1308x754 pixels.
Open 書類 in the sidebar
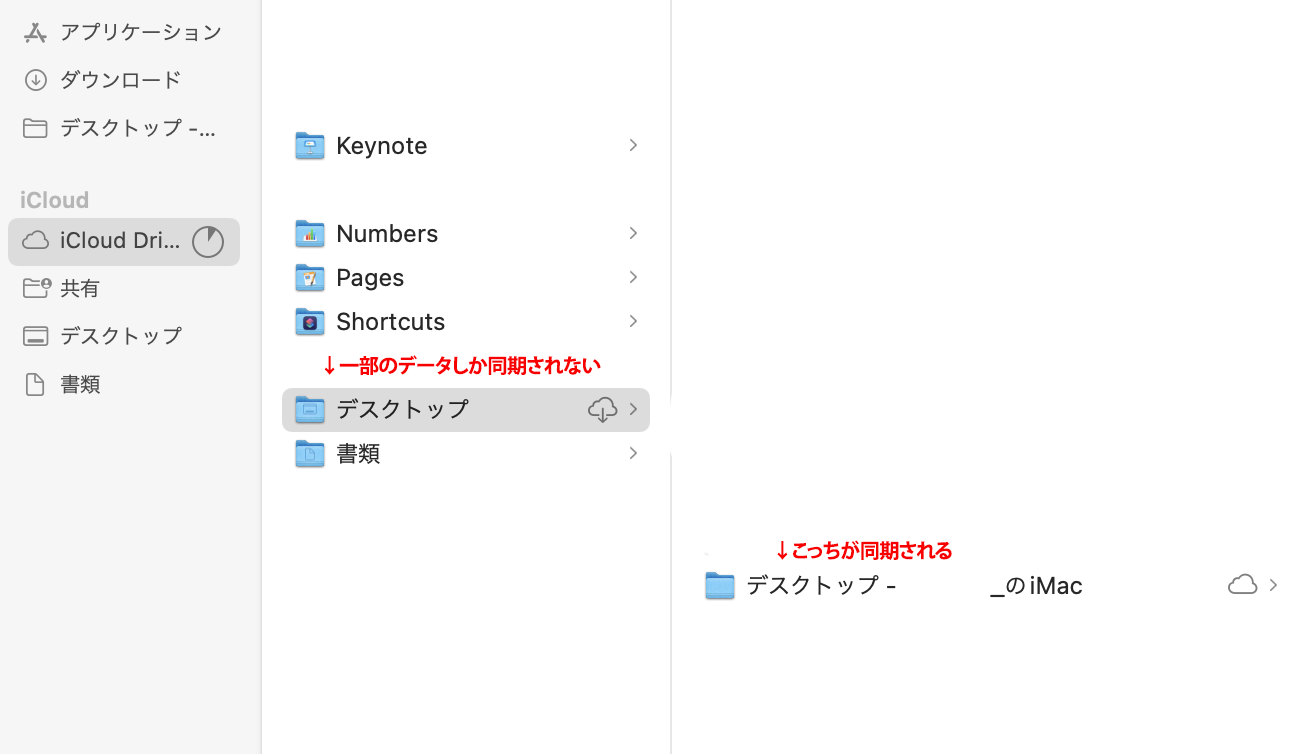coord(80,384)
